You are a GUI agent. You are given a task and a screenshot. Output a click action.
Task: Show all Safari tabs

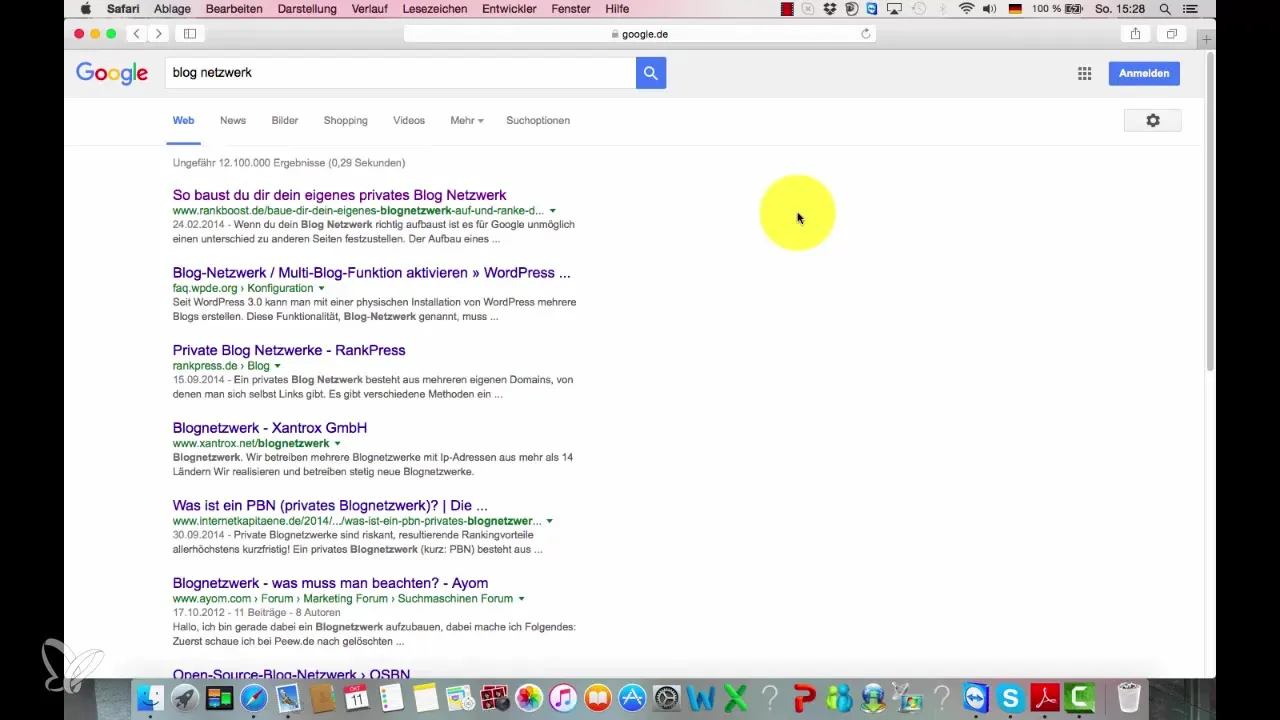pyautogui.click(x=1171, y=34)
